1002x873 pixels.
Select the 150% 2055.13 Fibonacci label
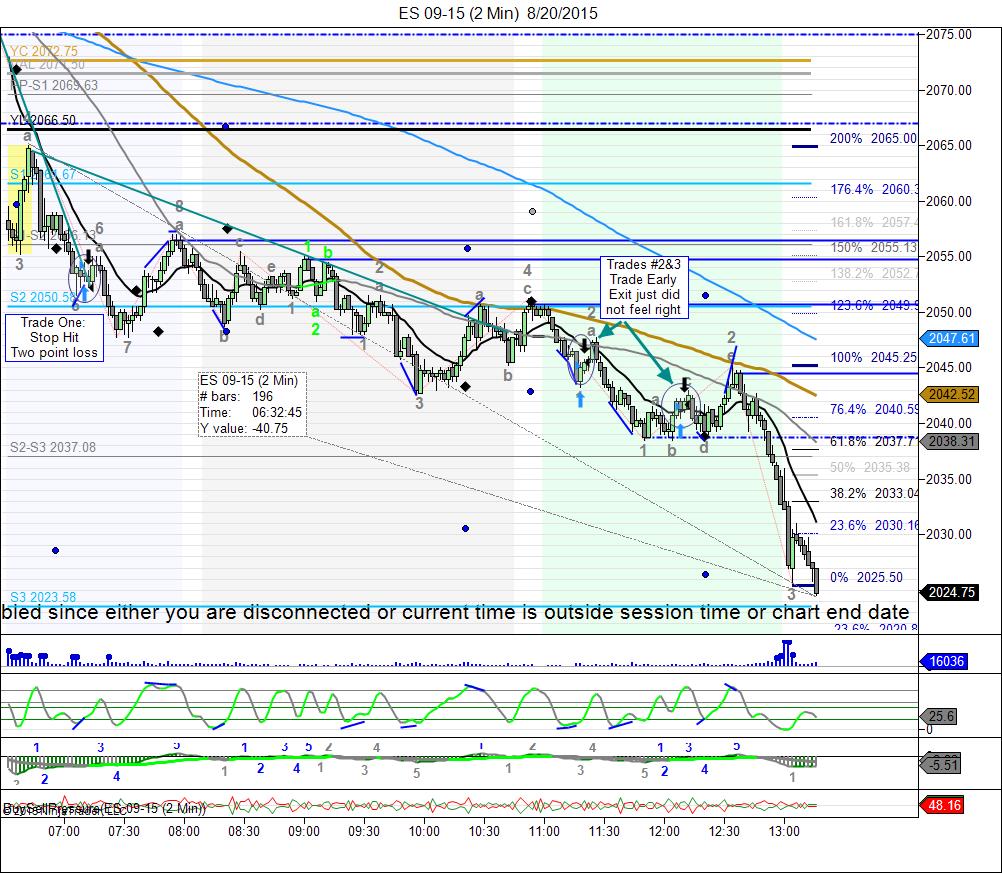click(x=874, y=247)
